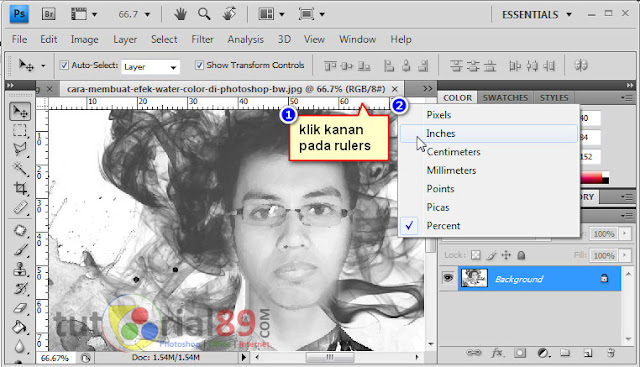Choose Centimeters from the ruler units menu
Screen dimensions: 640x367
(x=489, y=152)
